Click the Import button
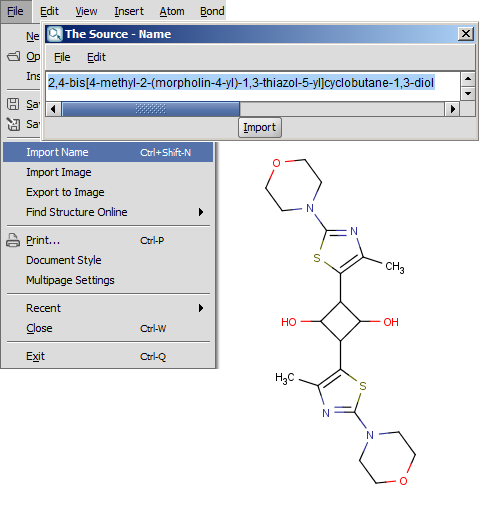This screenshot has width=482, height=505. 260,127
